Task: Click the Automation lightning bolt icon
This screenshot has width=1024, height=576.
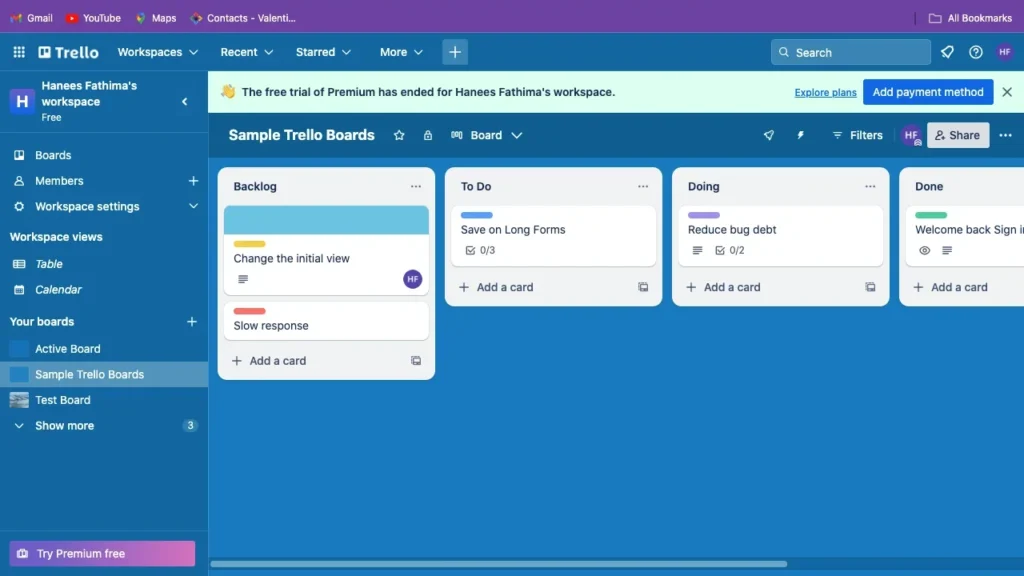Action: pyautogui.click(x=800, y=135)
